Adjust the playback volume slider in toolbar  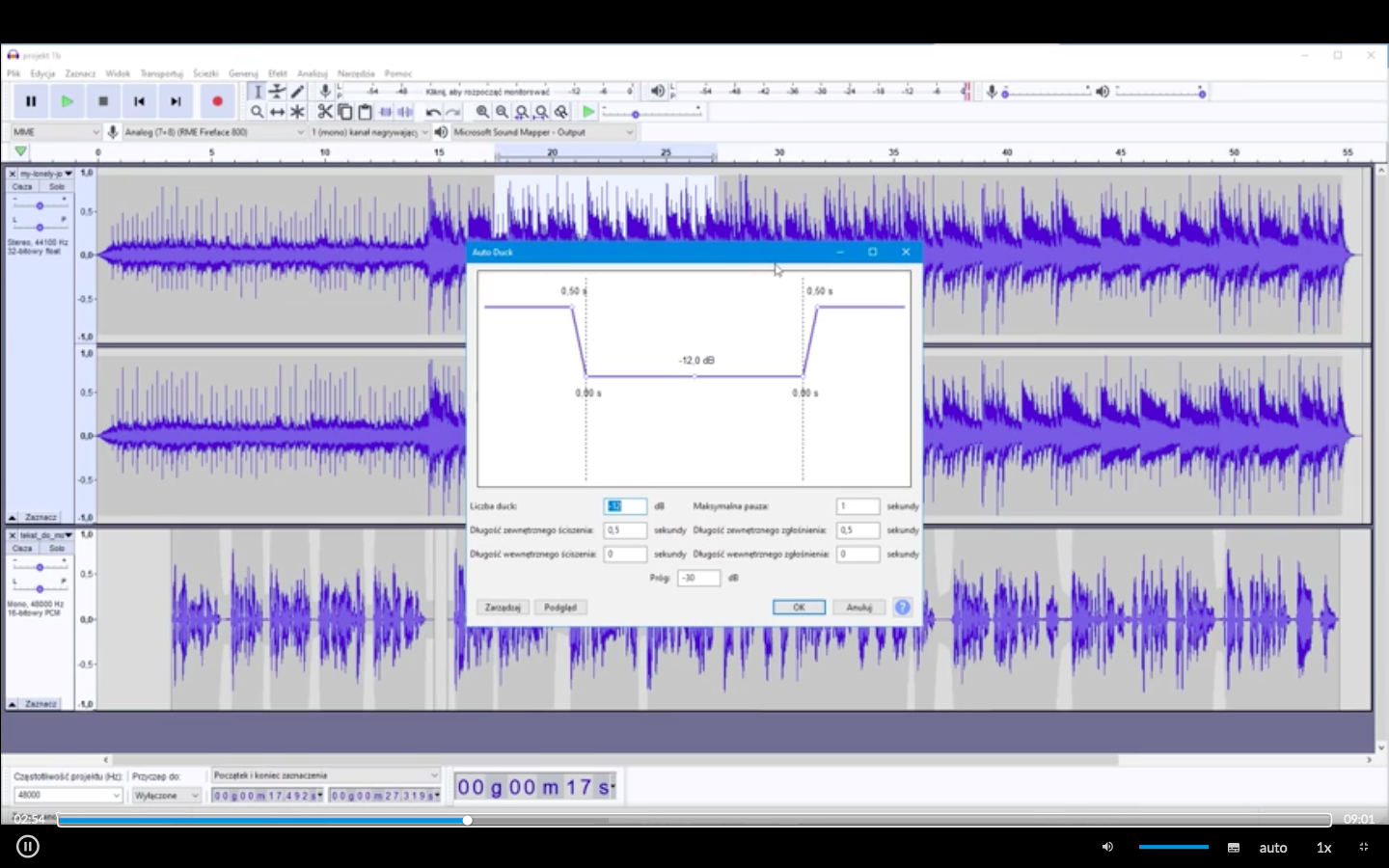(x=1161, y=93)
